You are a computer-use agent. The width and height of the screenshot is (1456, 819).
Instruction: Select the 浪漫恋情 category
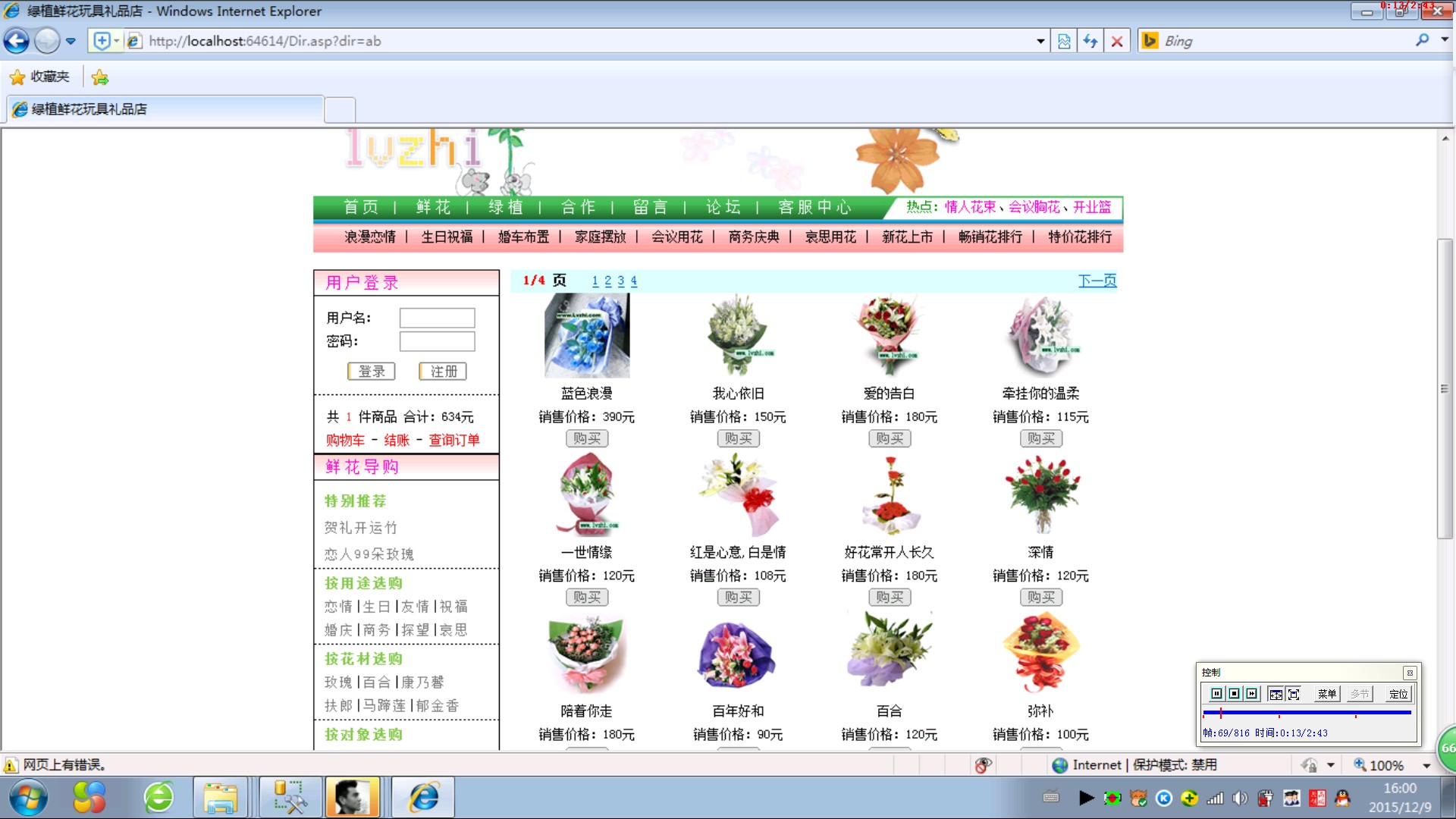pos(370,237)
